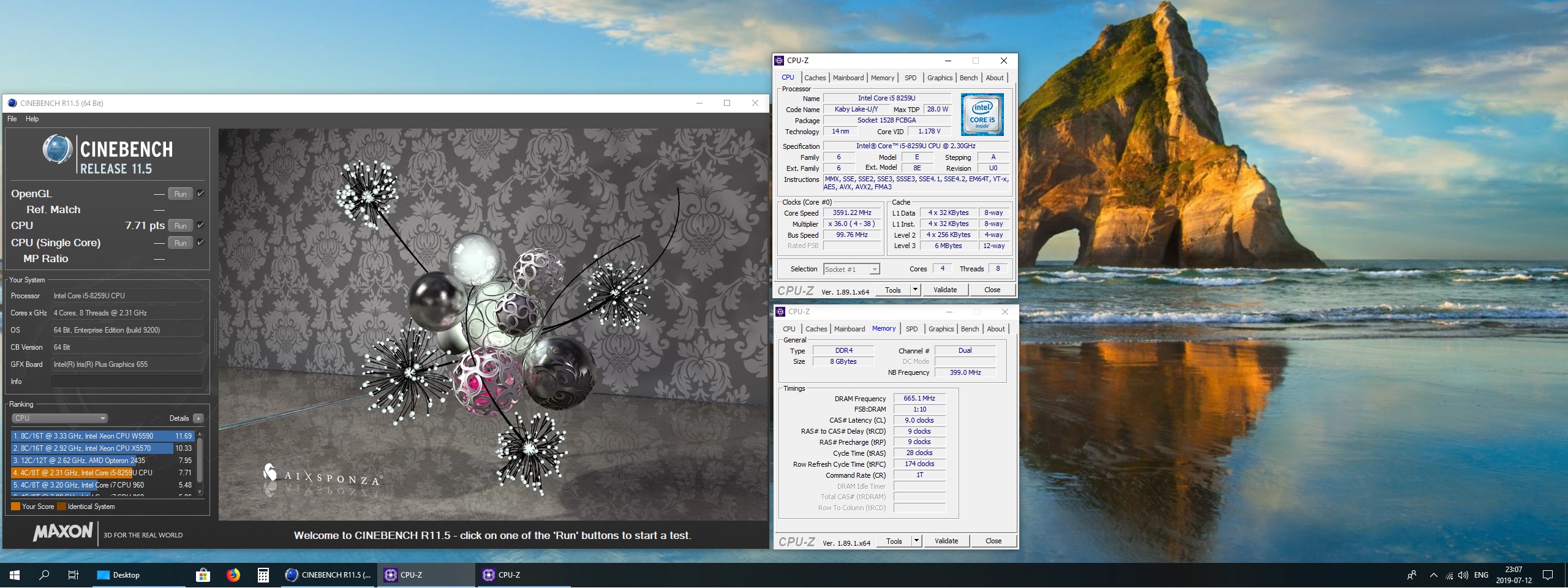
Task: Click the CPU-Z title bar icon of upper window
Action: [x=780, y=61]
